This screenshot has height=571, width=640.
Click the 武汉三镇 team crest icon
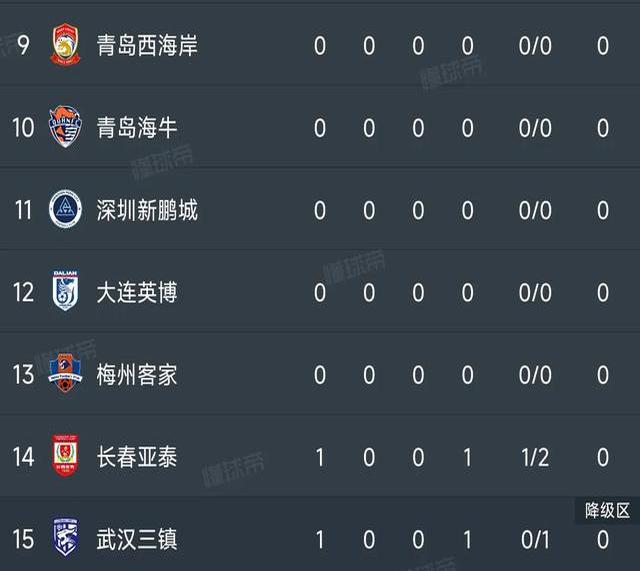pyautogui.click(x=64, y=540)
